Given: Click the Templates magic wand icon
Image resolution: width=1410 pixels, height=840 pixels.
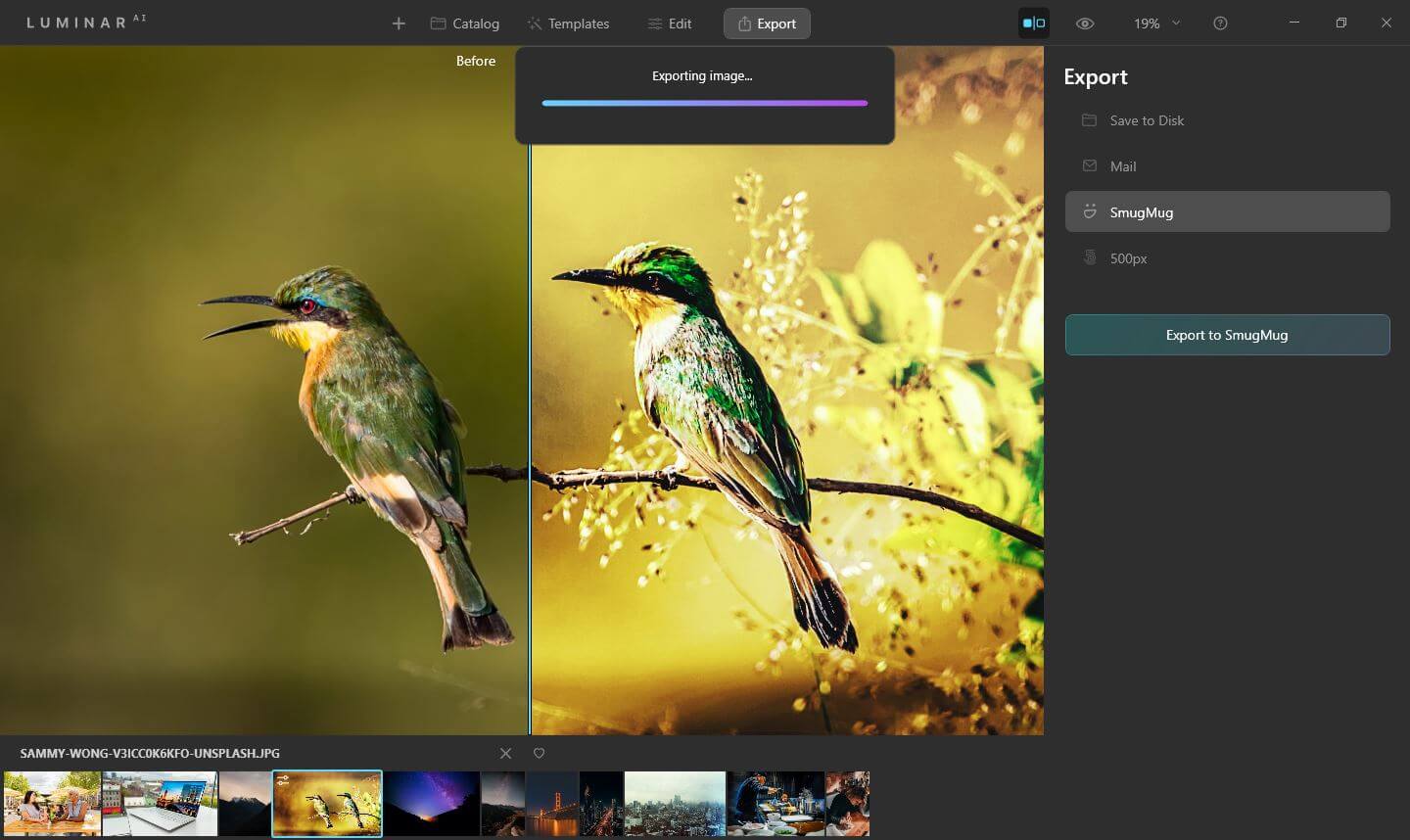Looking at the screenshot, I should pyautogui.click(x=533, y=23).
